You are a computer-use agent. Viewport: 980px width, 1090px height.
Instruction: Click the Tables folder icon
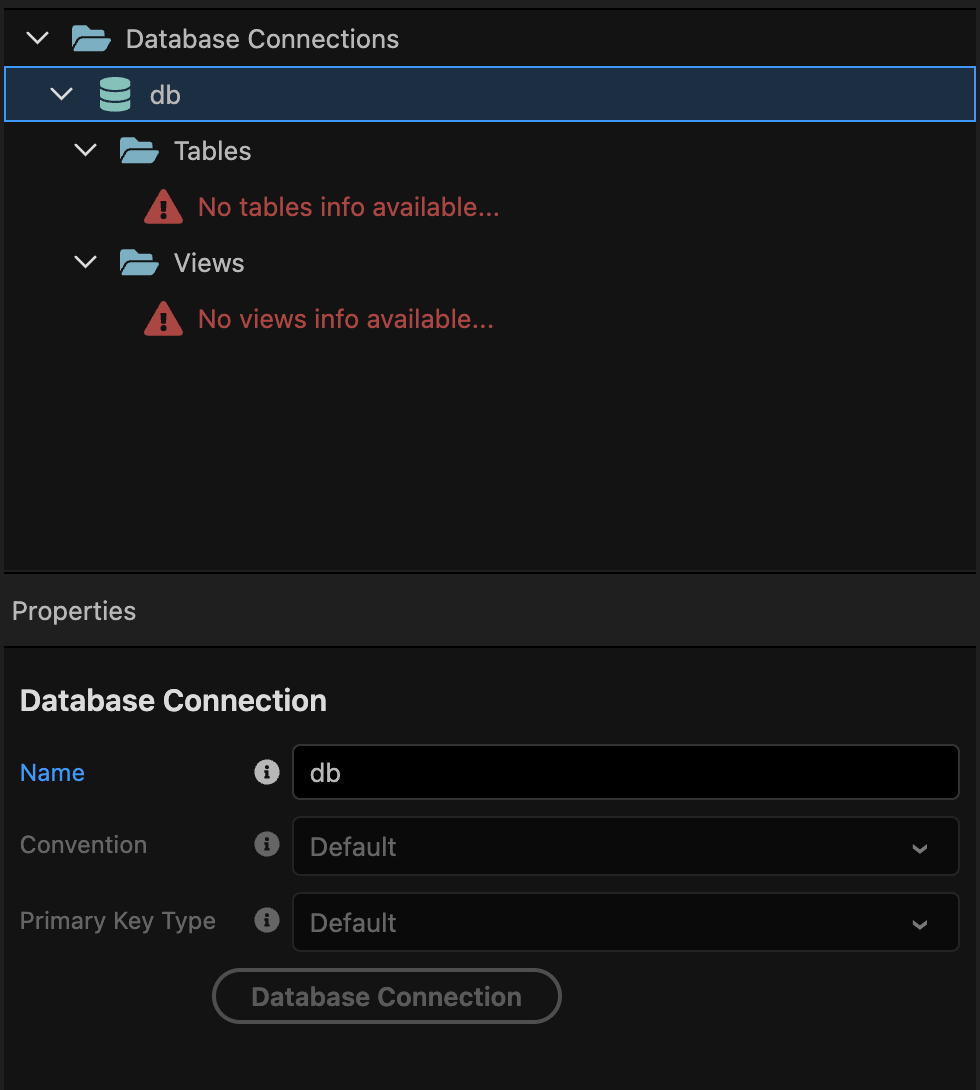coord(139,151)
